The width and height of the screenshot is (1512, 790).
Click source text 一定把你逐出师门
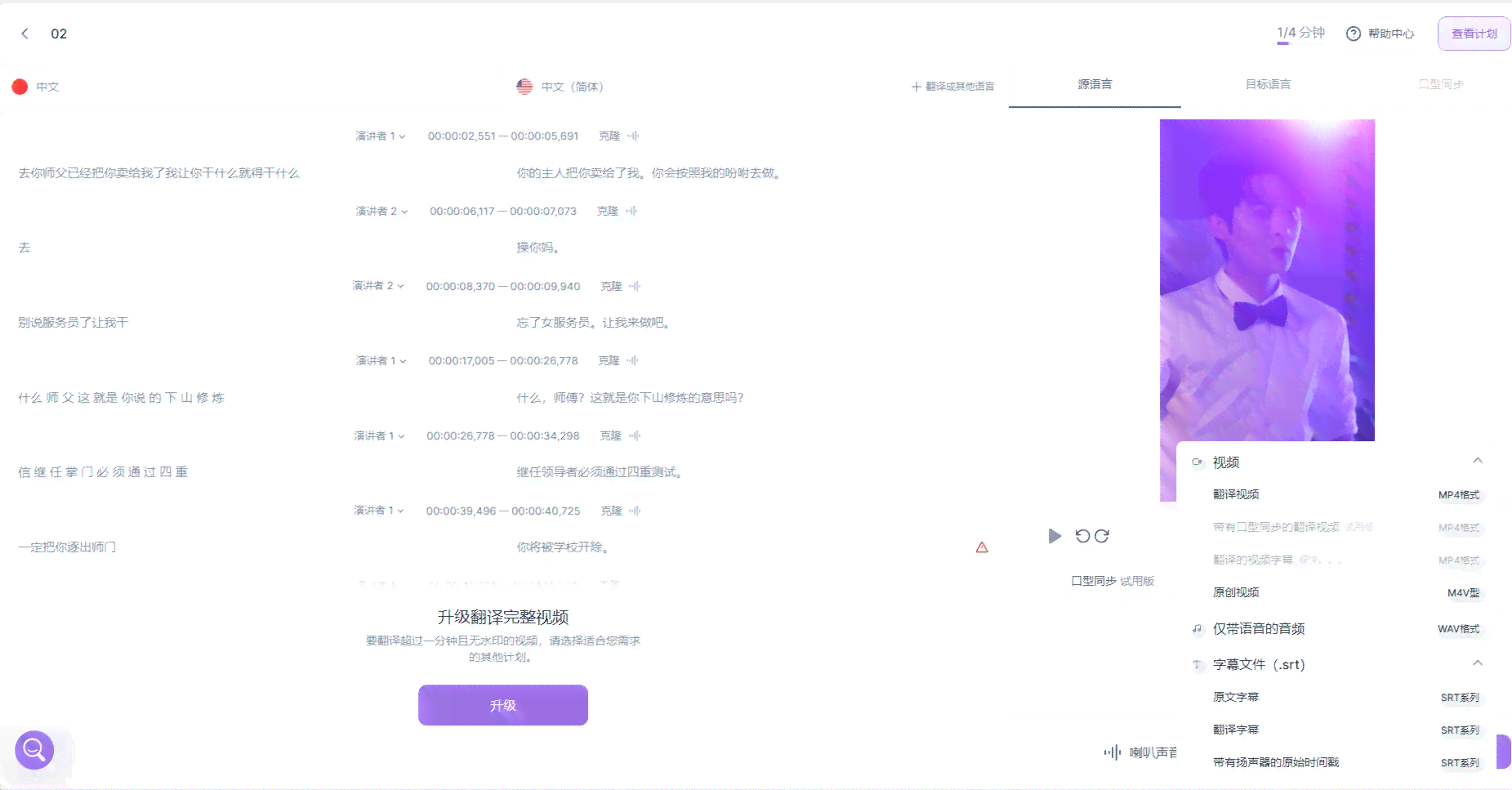tap(67, 547)
